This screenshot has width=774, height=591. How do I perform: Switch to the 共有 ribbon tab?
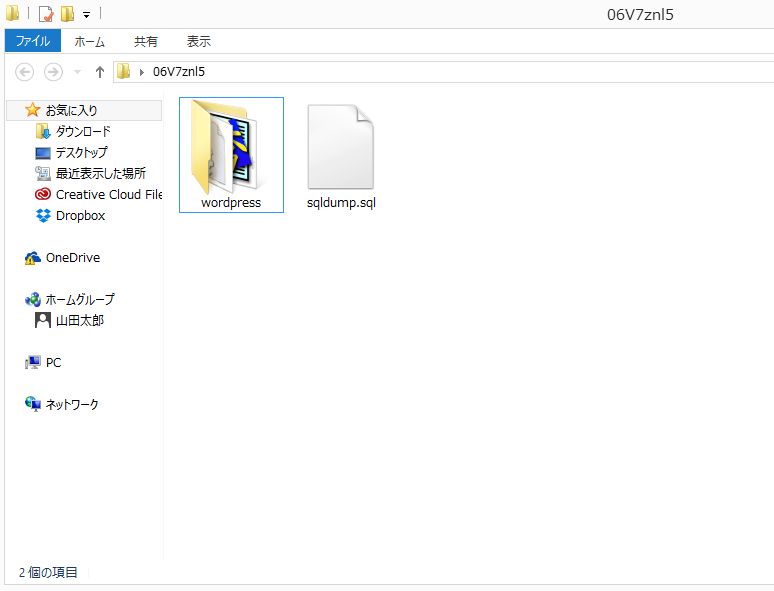[x=146, y=41]
